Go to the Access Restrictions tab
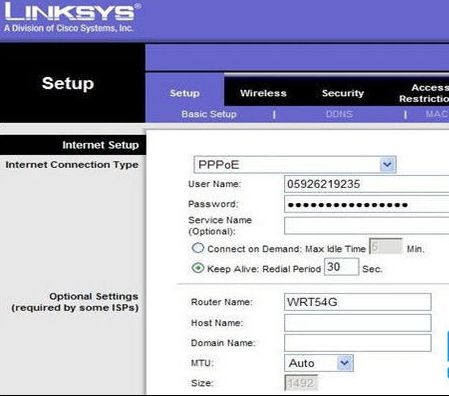 click(x=424, y=93)
